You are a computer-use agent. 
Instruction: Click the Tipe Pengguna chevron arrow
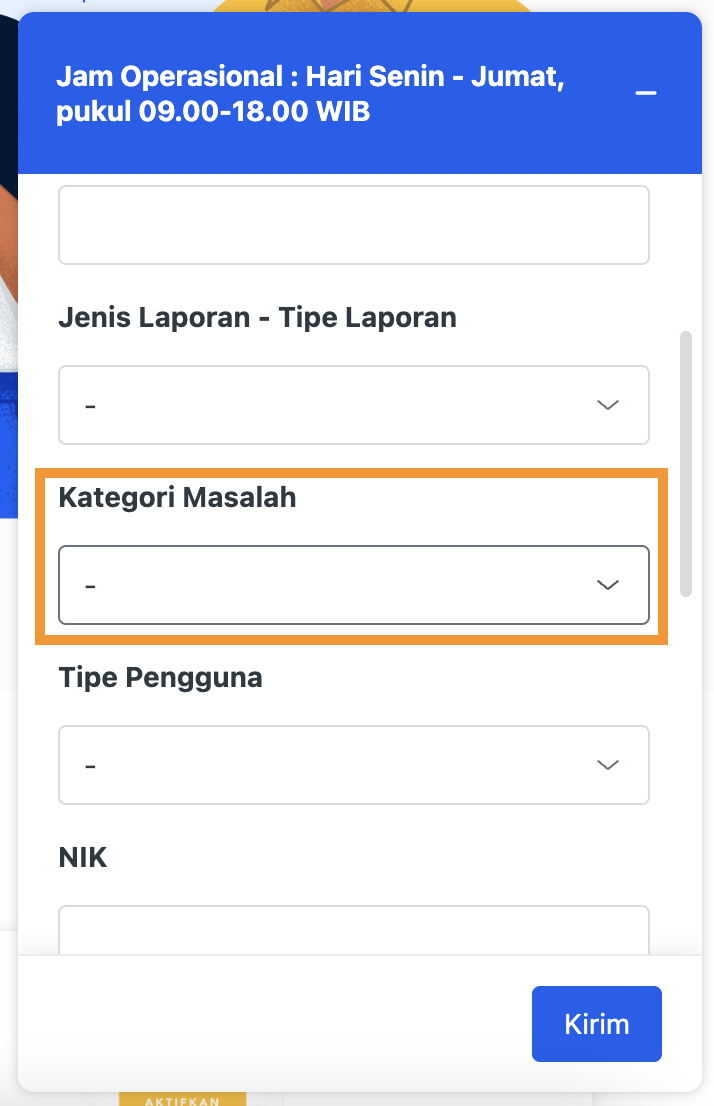(607, 765)
